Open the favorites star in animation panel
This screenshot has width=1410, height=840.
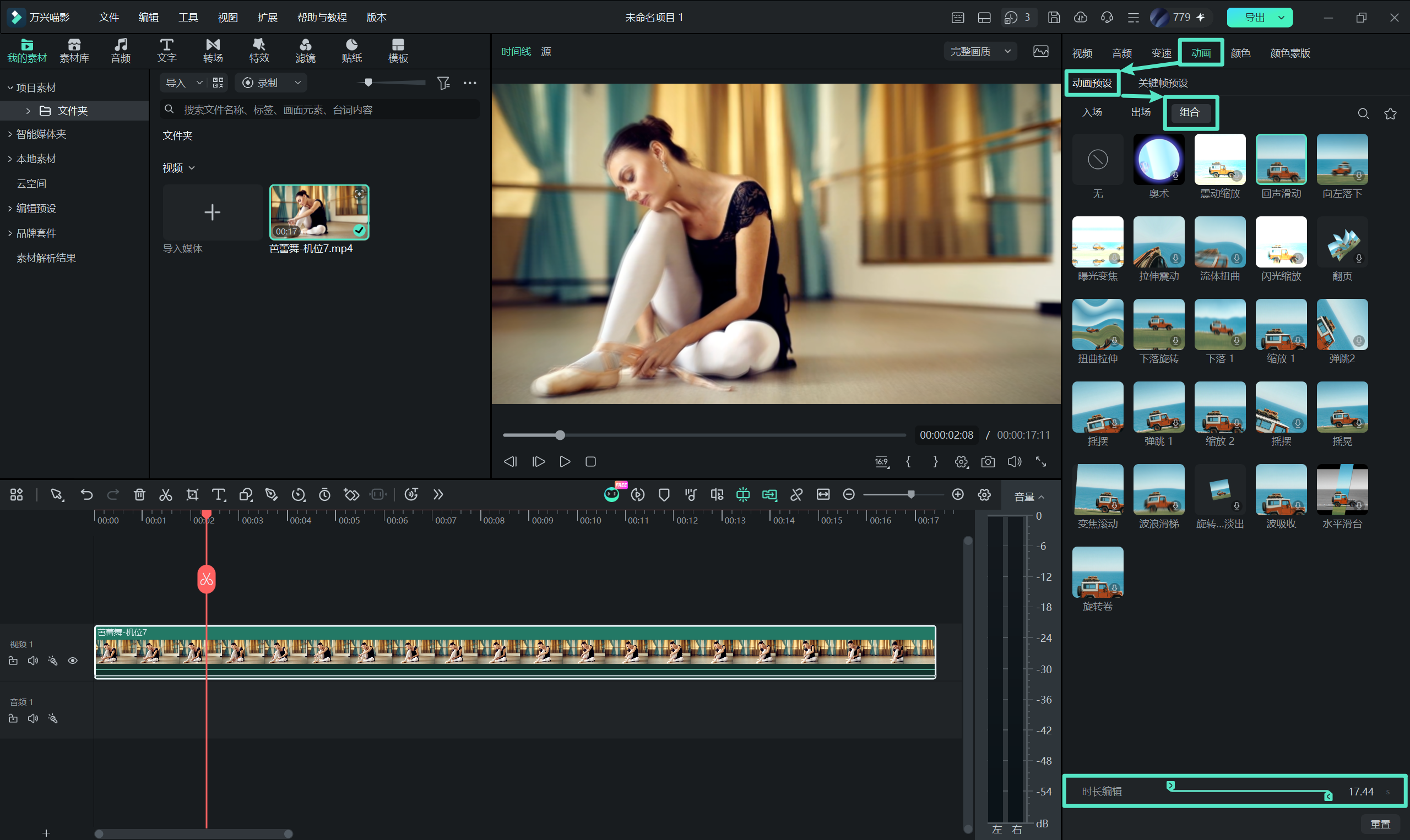tap(1390, 114)
